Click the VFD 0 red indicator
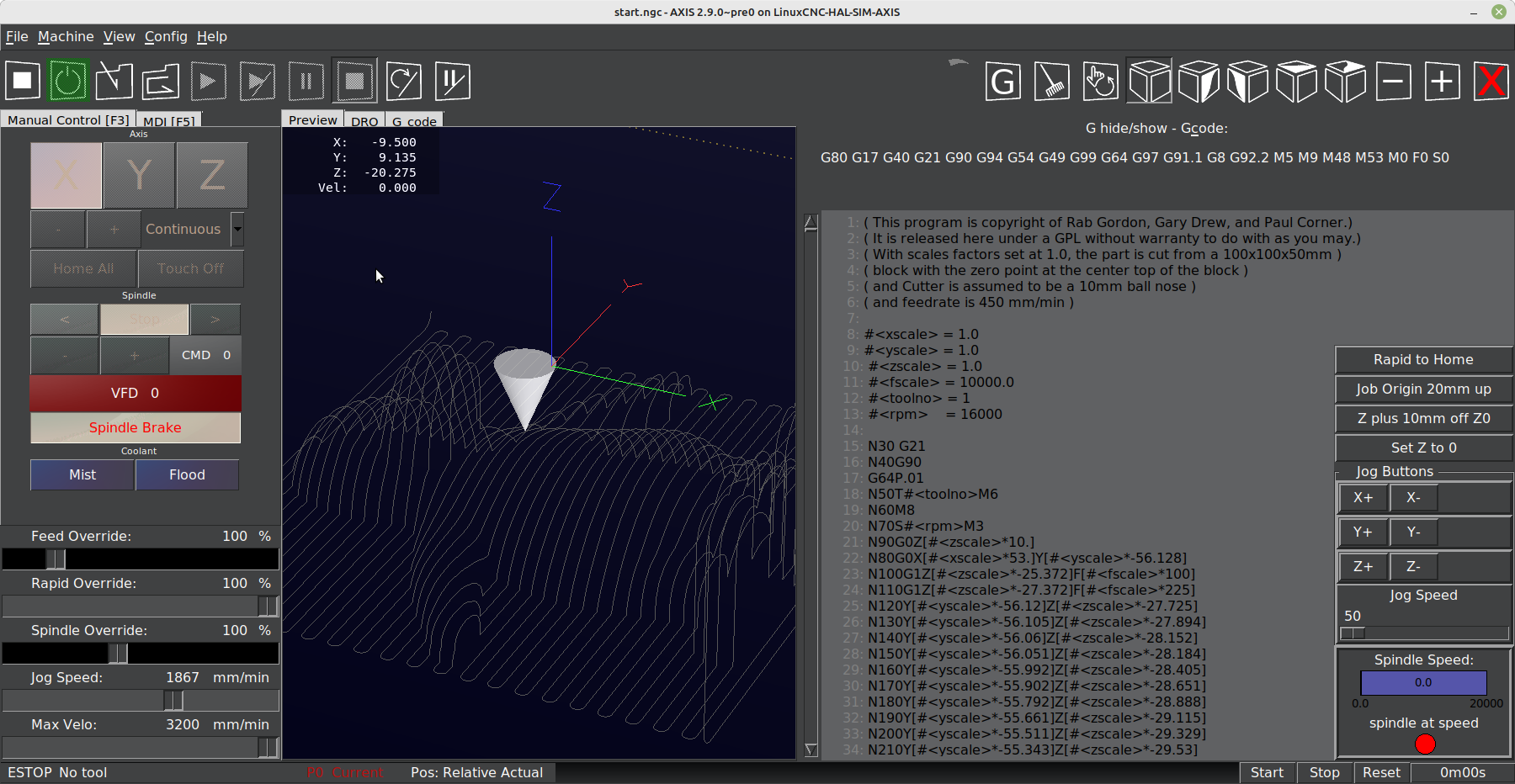This screenshot has width=1515, height=784. (x=136, y=393)
